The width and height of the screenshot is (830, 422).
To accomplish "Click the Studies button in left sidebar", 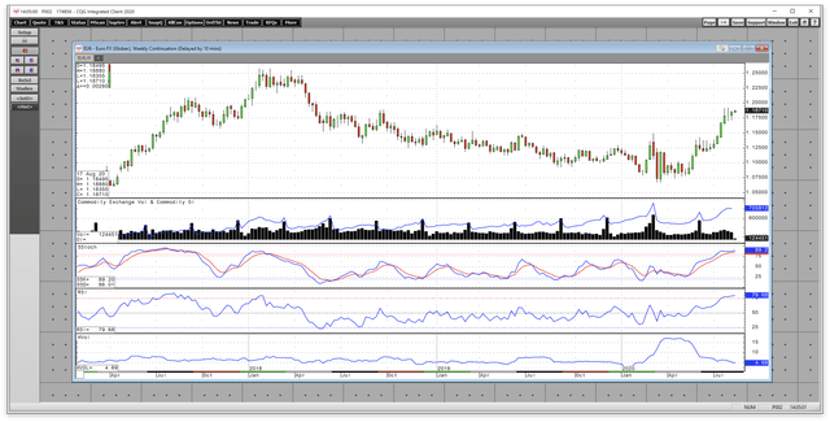I will (24, 88).
